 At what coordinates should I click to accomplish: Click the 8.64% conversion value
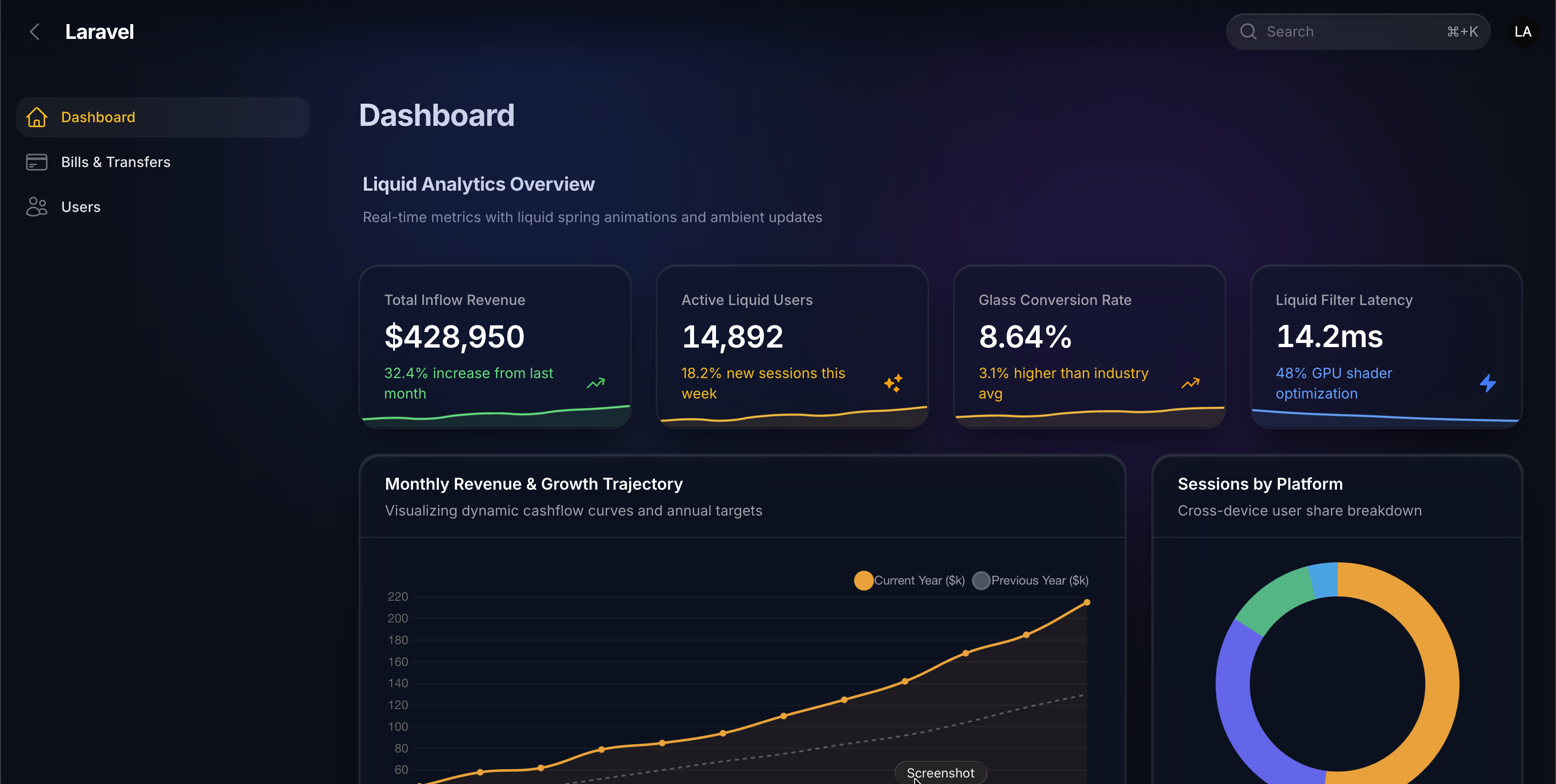1025,336
